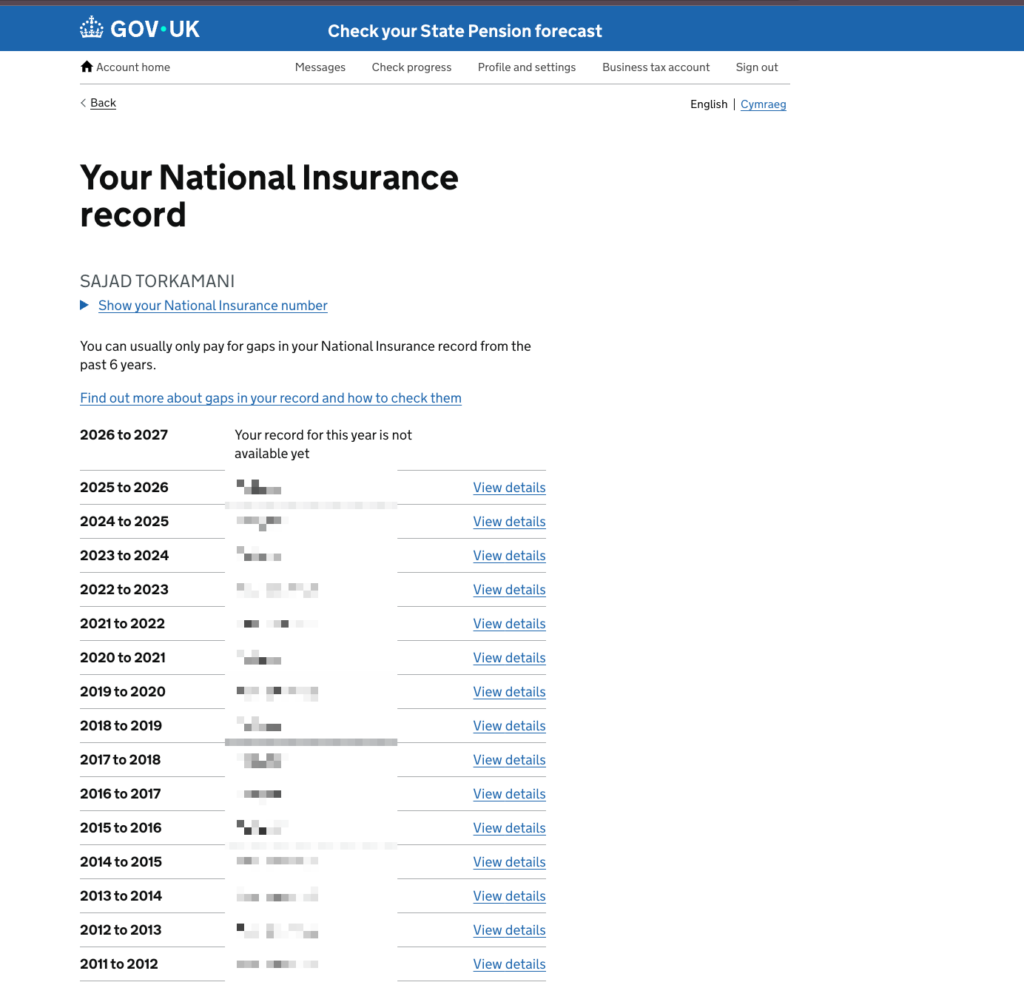Click the 2026 to 2027 year label
1024x985 pixels.
tap(124, 435)
